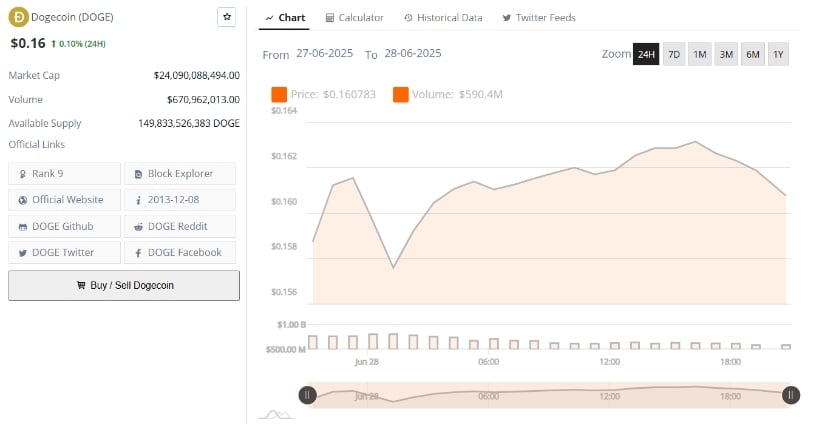The height and width of the screenshot is (424, 825).
Task: Click the To date field 28-06-2025
Action: [413, 54]
